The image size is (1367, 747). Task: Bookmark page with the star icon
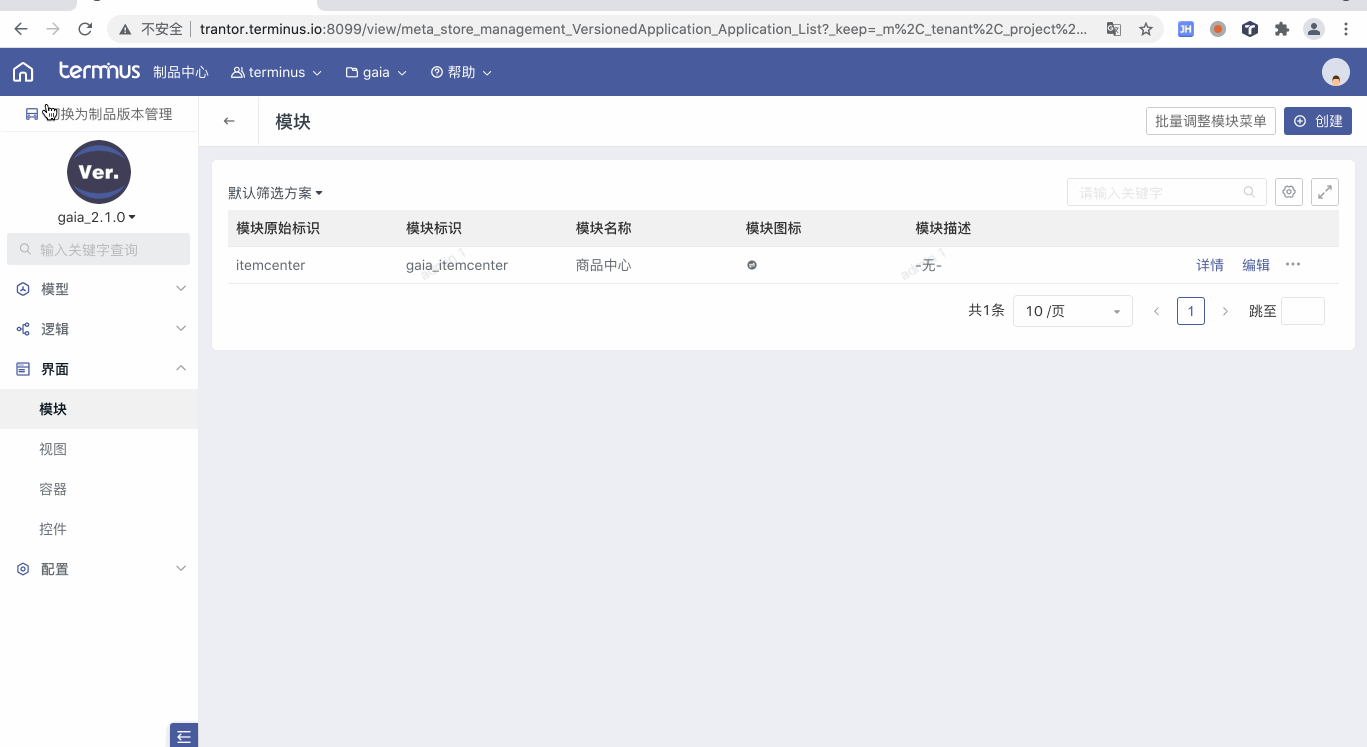(1146, 29)
